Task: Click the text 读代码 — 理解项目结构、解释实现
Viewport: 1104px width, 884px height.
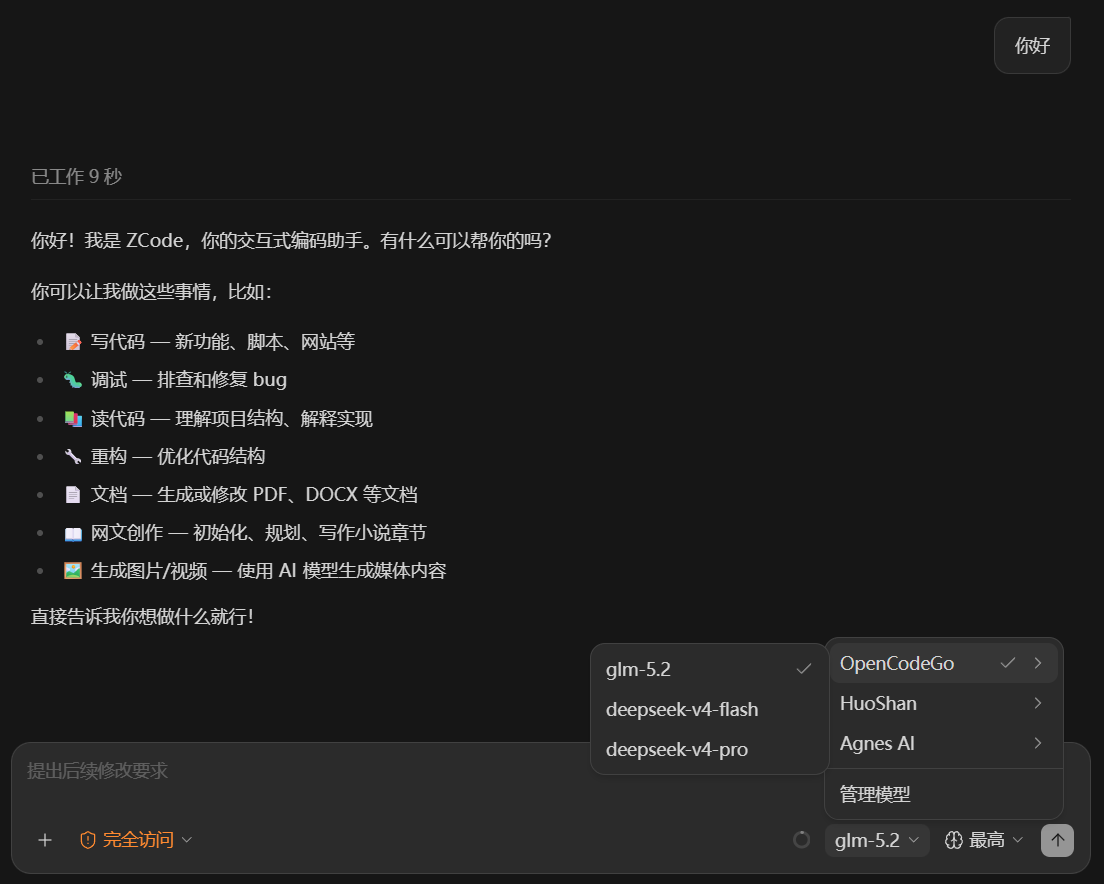Action: [x=232, y=419]
